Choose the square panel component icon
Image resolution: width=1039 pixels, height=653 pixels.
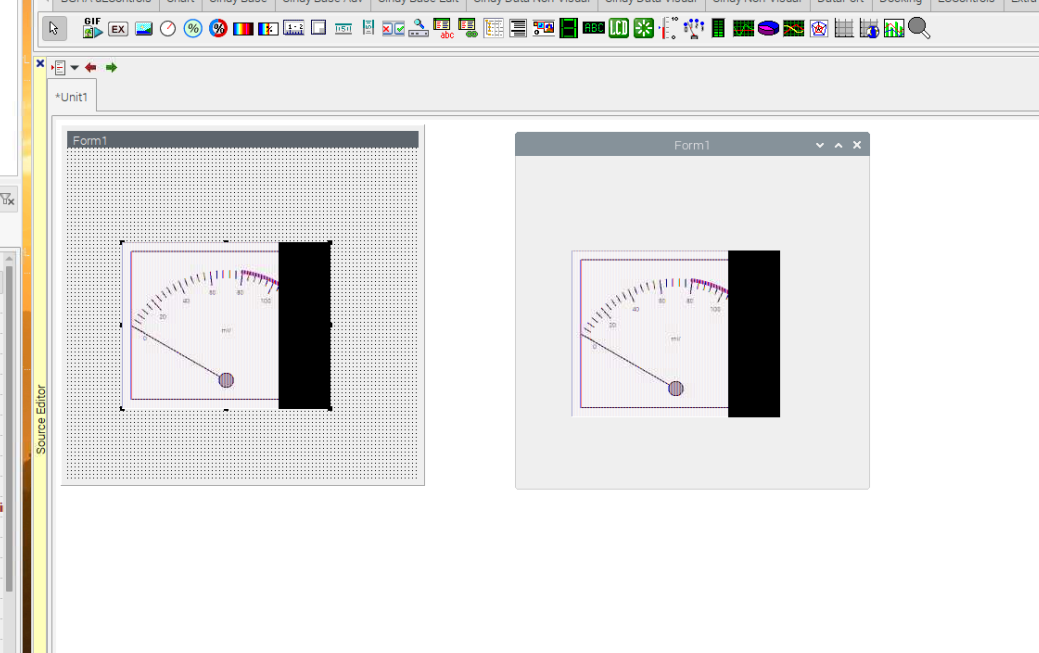tap(318, 29)
